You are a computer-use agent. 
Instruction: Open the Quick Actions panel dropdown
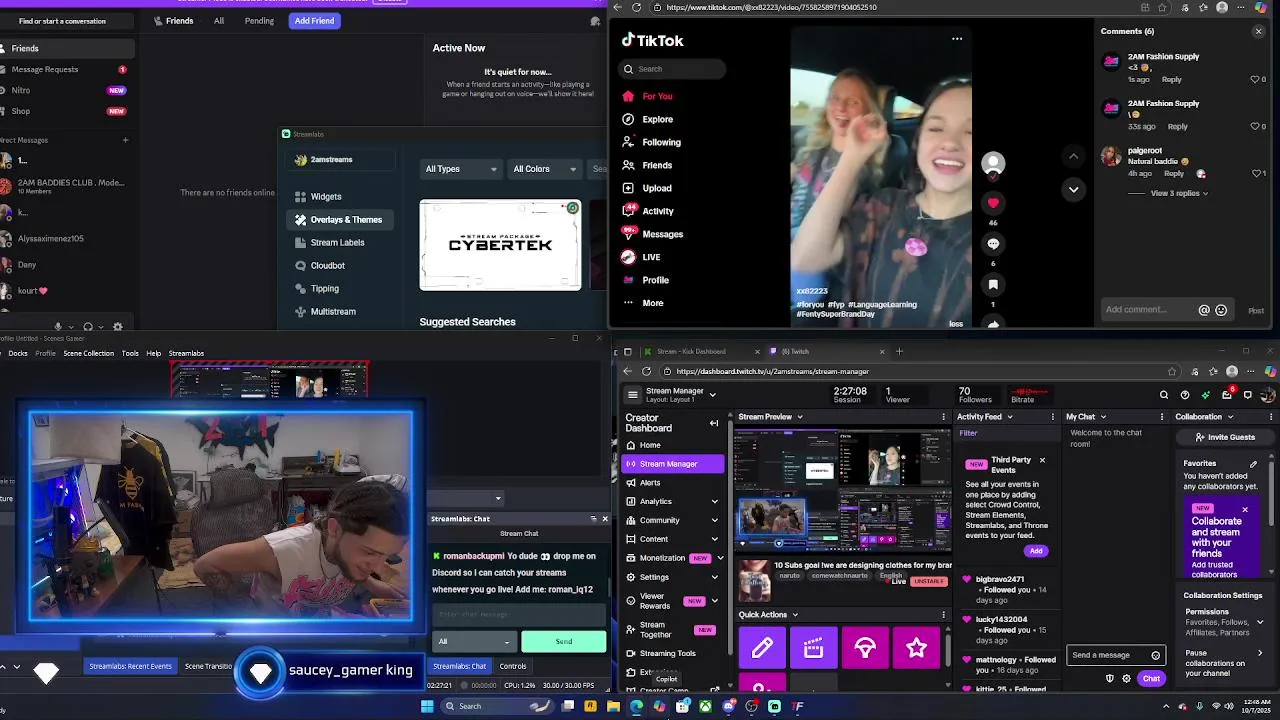[x=795, y=615]
